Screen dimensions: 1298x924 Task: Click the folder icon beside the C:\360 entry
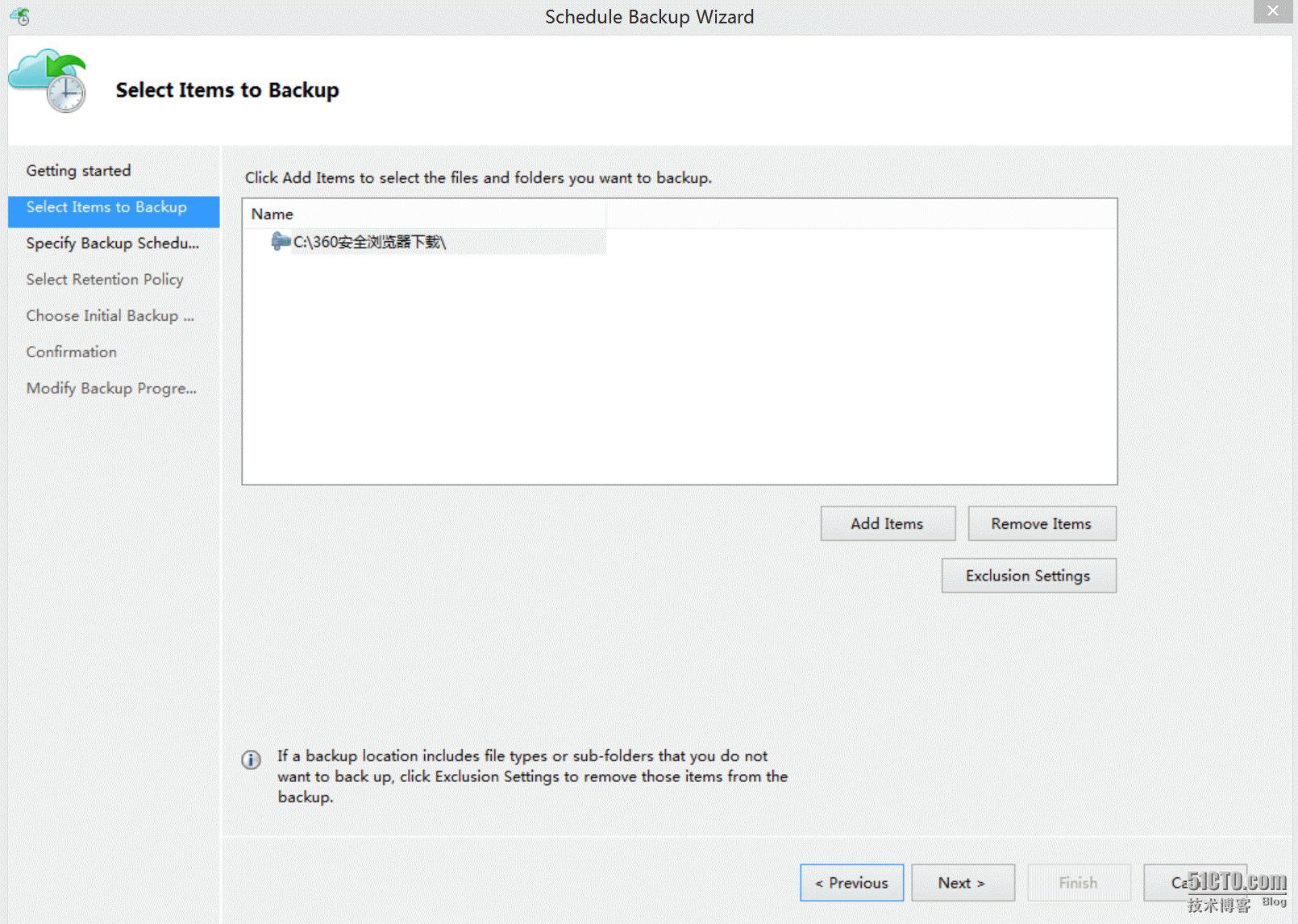(280, 241)
